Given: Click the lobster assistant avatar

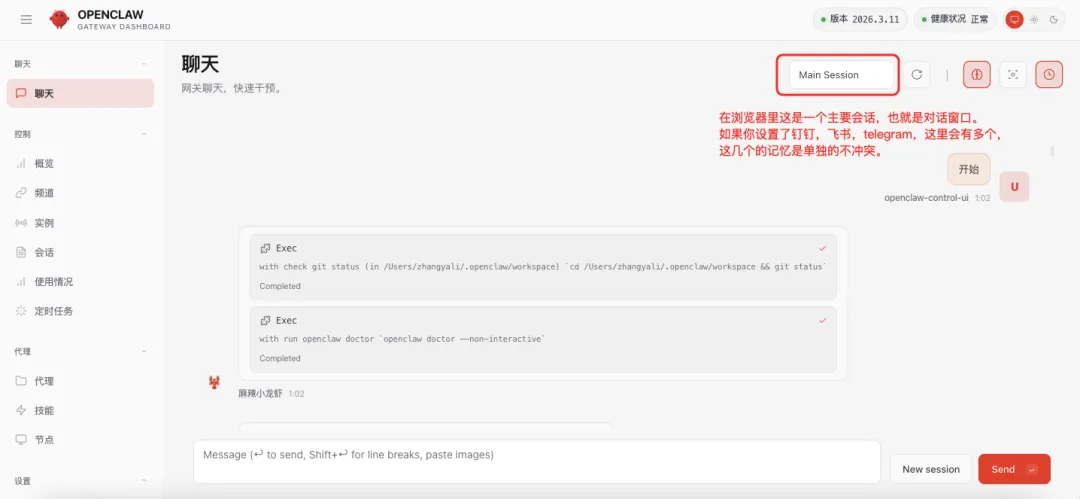Looking at the screenshot, I should [215, 382].
